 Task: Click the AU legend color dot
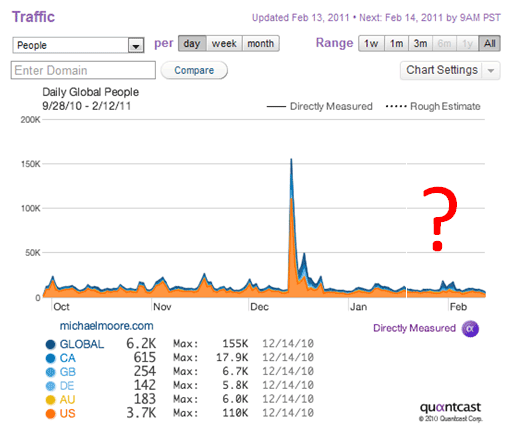click(x=50, y=400)
